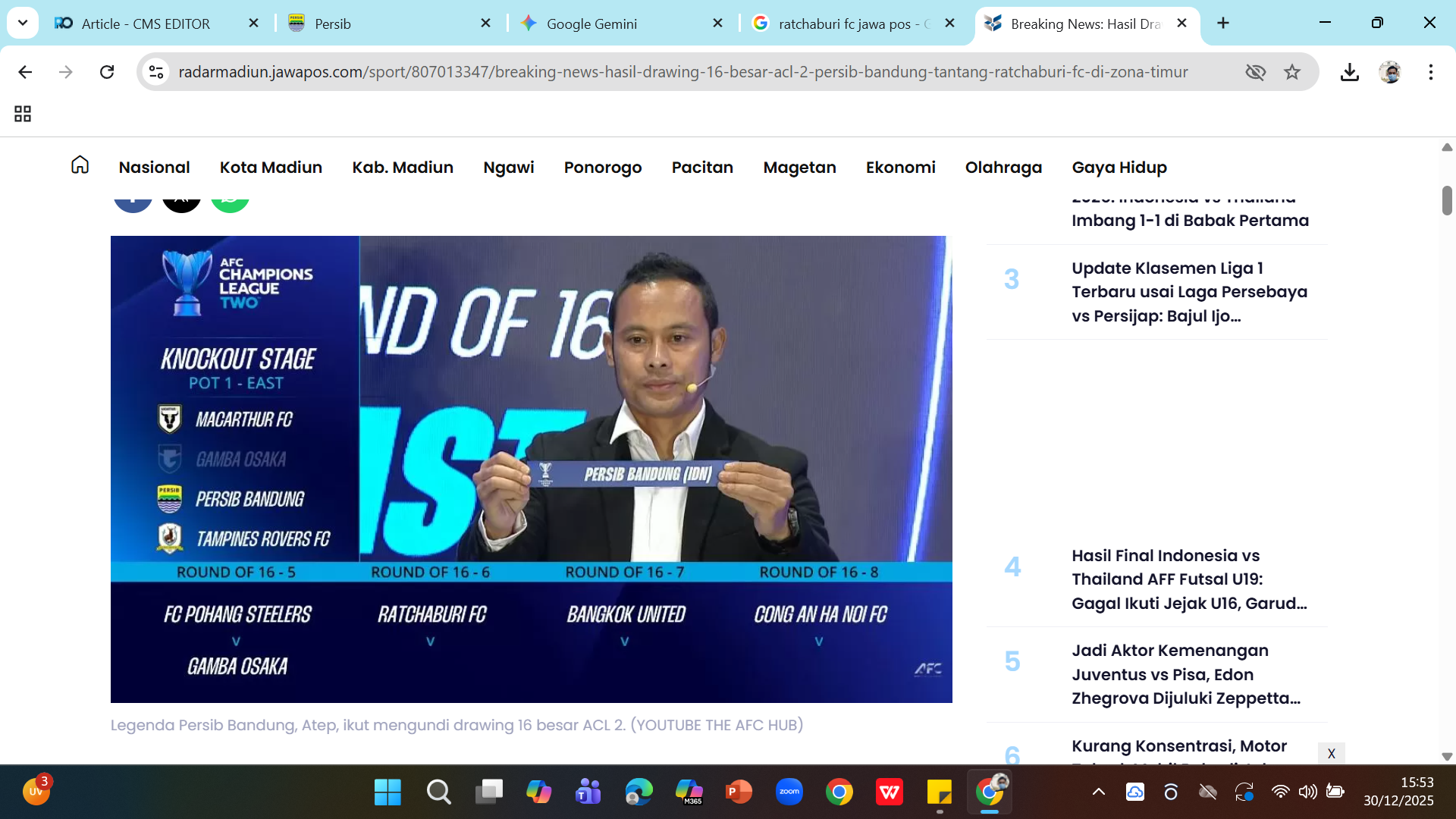The height and width of the screenshot is (819, 1456).
Task: Dismiss the ad with X button
Action: coord(1331,753)
